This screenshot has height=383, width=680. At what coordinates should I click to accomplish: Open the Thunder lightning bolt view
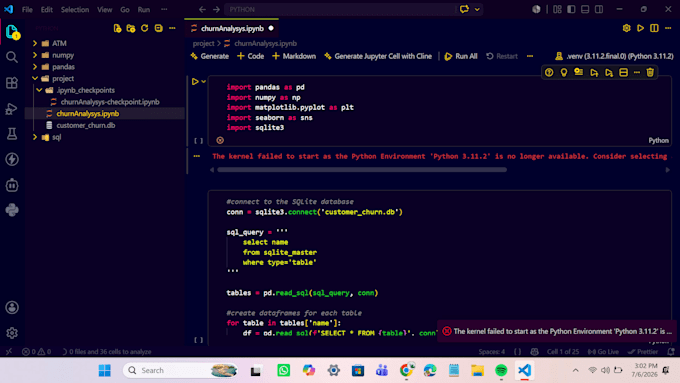12,159
